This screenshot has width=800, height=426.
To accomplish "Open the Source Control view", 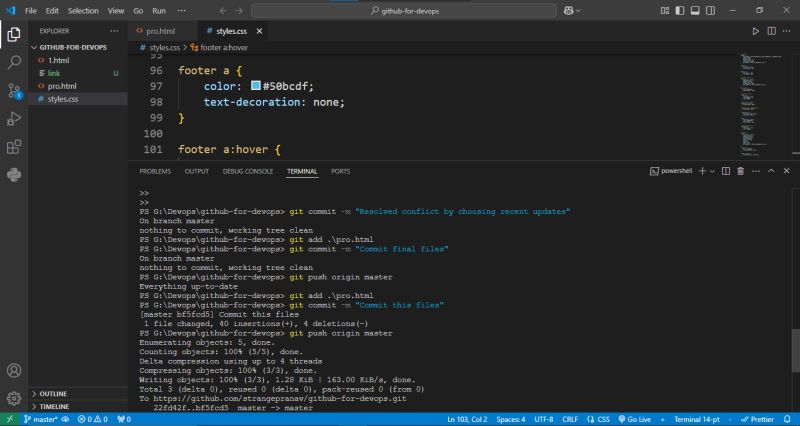I will 14,90.
